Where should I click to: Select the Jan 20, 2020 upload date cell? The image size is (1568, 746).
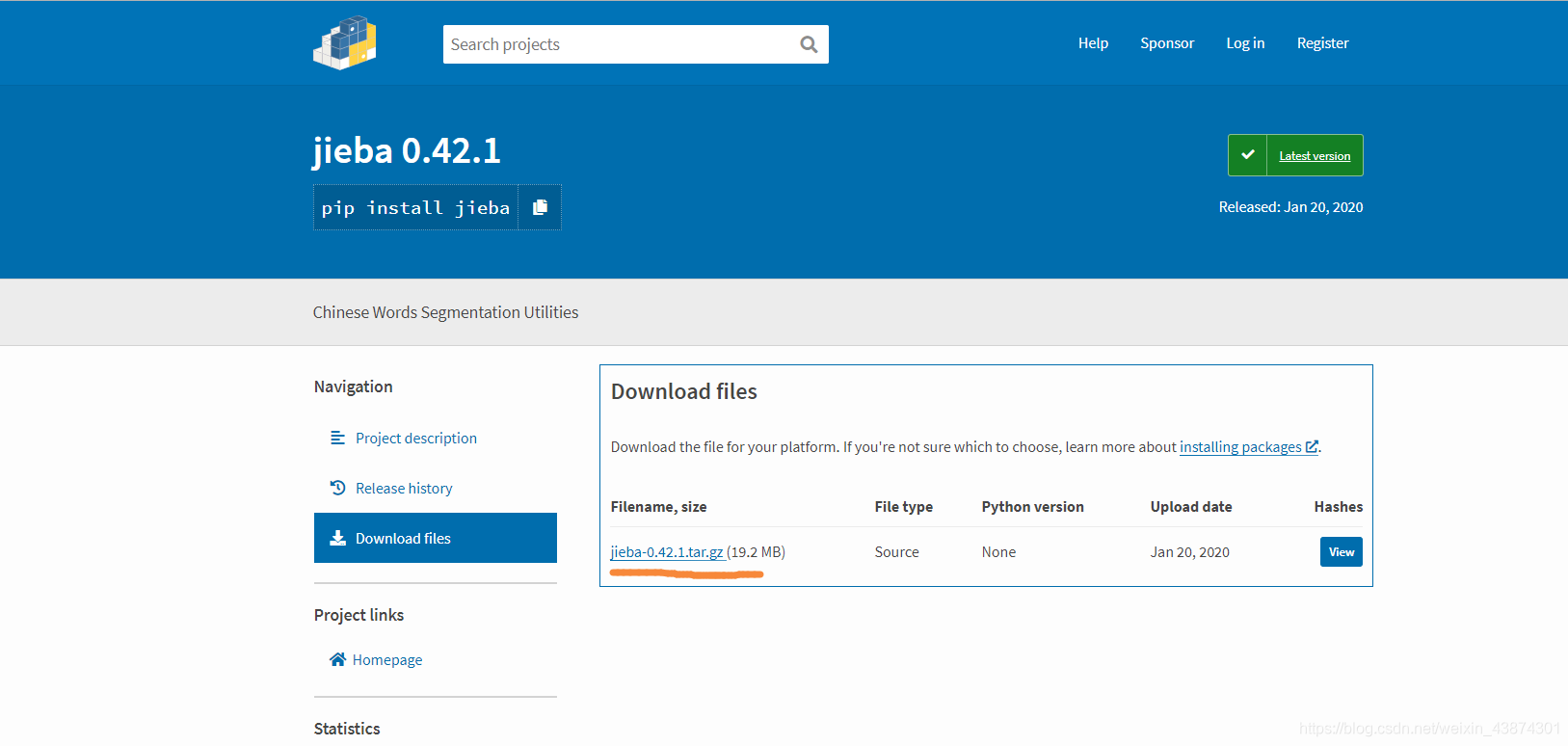(x=1190, y=552)
